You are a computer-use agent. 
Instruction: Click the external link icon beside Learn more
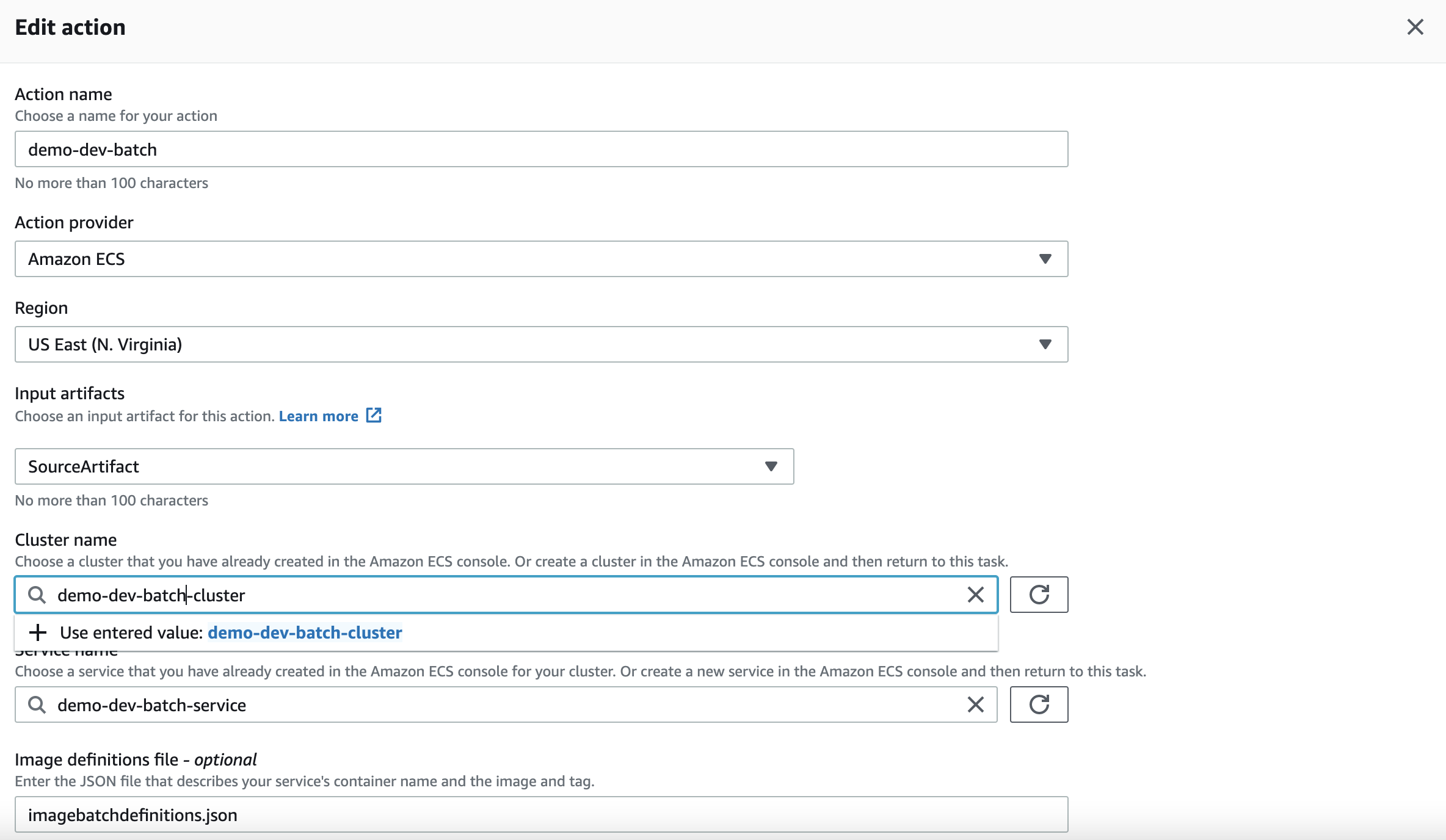(x=374, y=416)
